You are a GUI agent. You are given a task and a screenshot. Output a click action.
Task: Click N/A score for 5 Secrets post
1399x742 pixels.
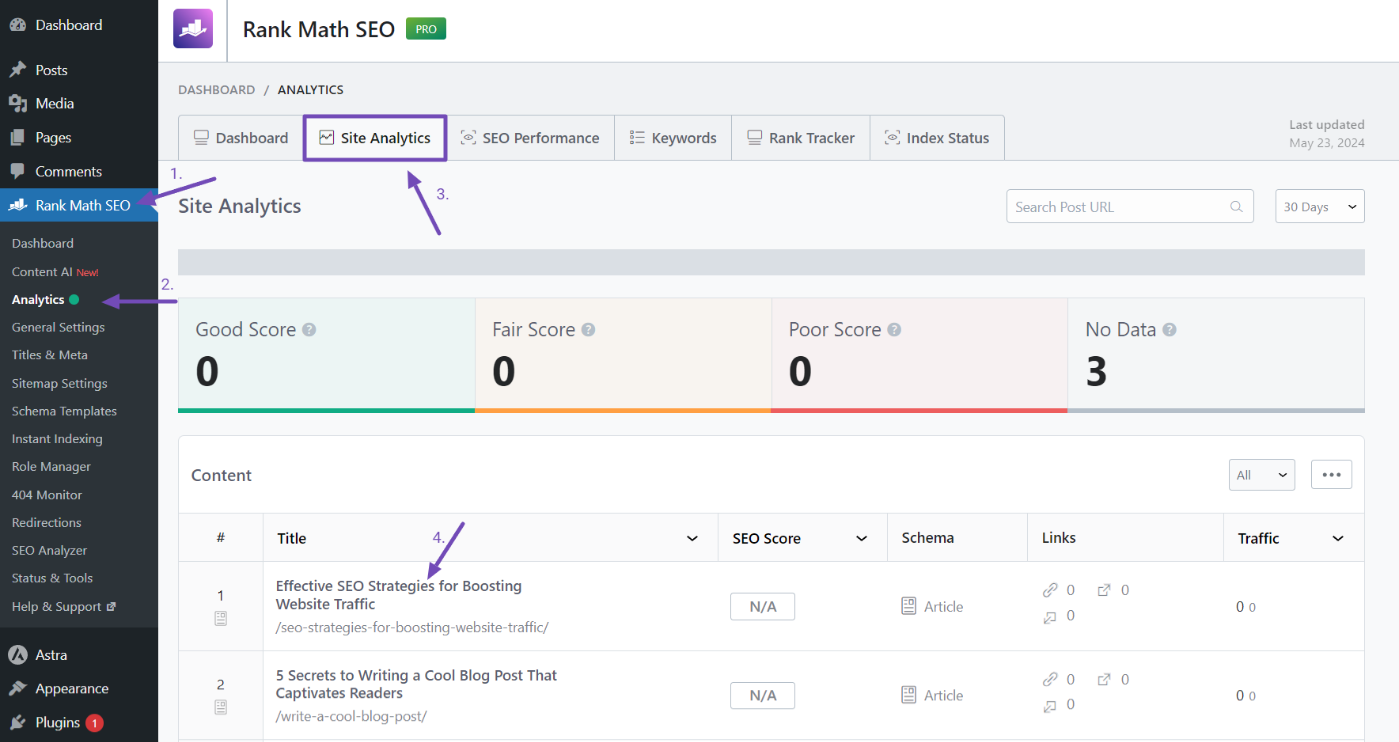[762, 695]
